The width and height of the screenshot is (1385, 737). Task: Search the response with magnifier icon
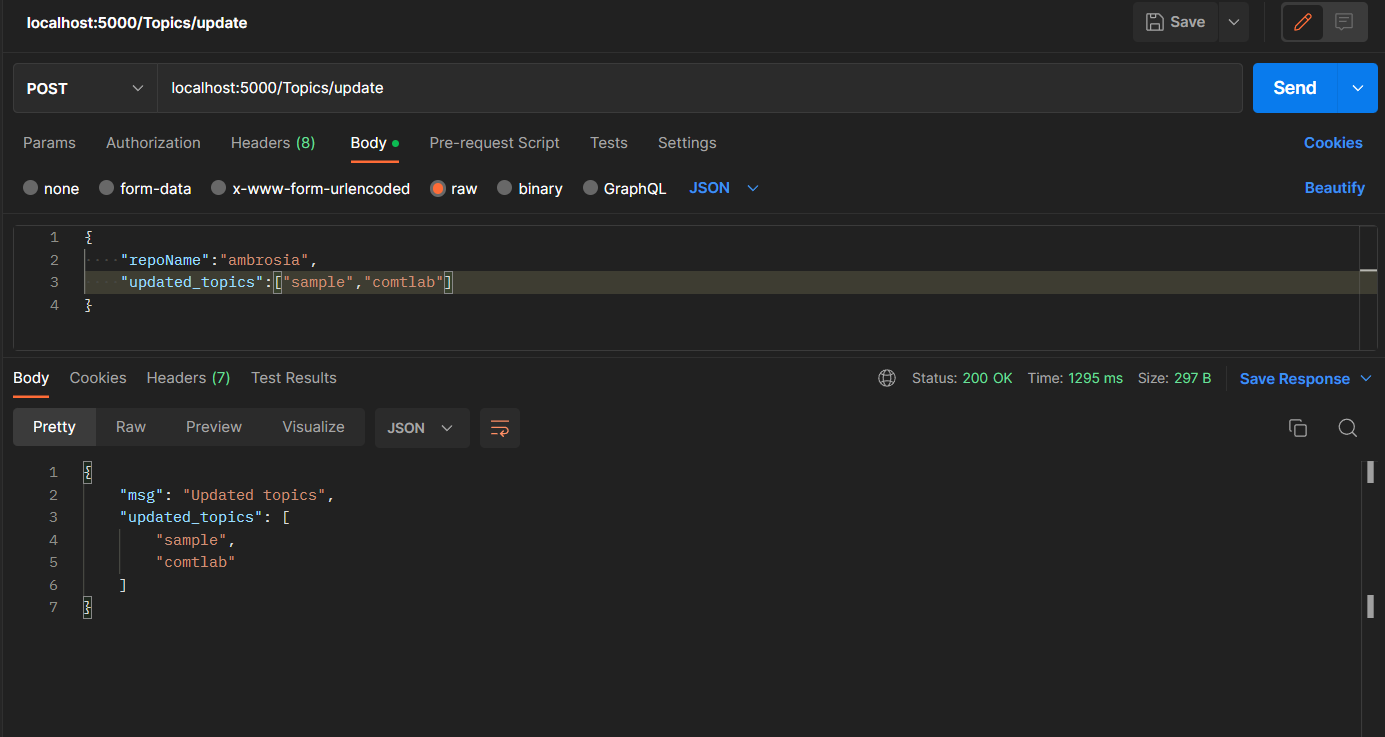coord(1348,428)
